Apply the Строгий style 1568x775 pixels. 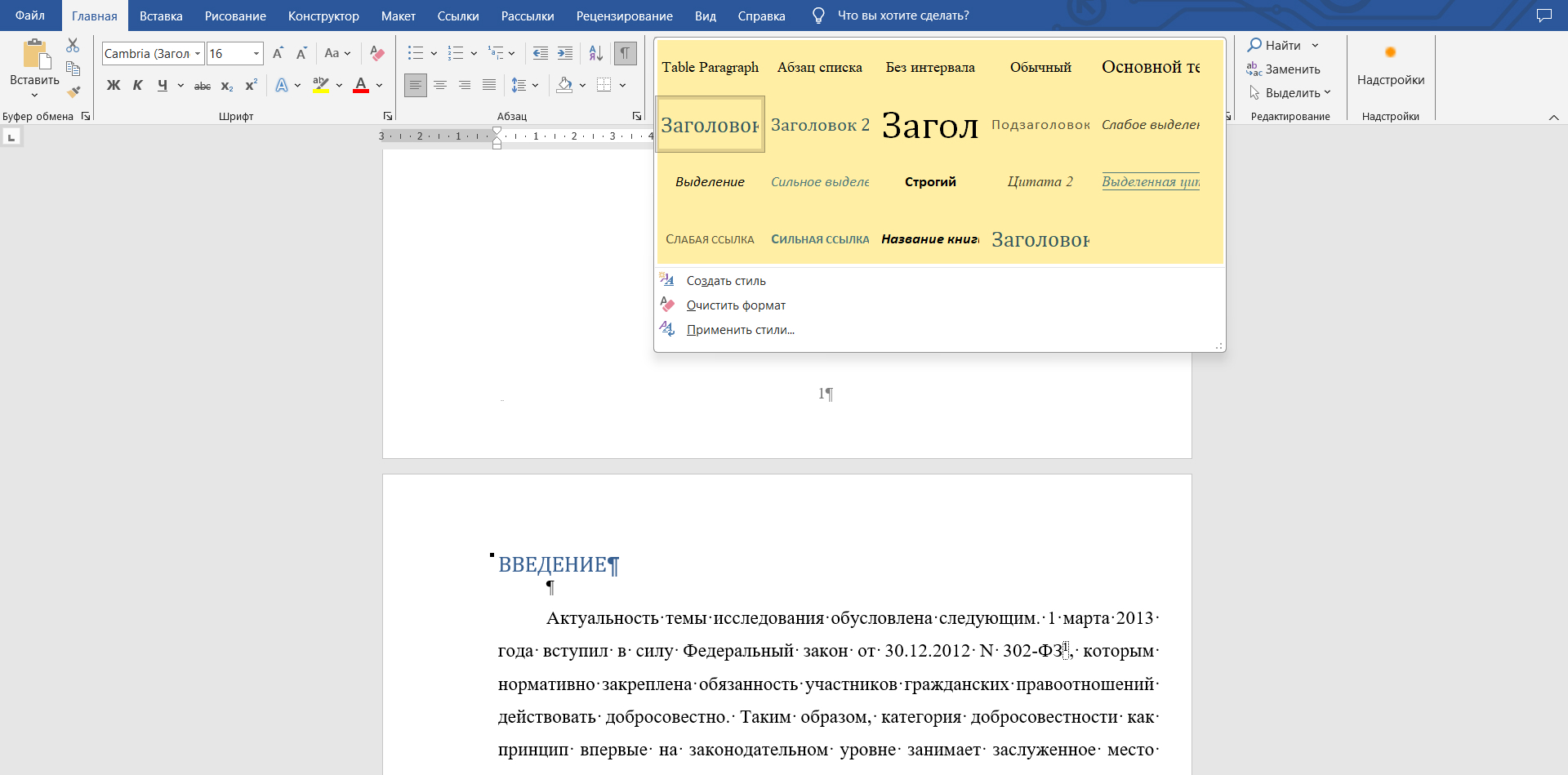[930, 182]
